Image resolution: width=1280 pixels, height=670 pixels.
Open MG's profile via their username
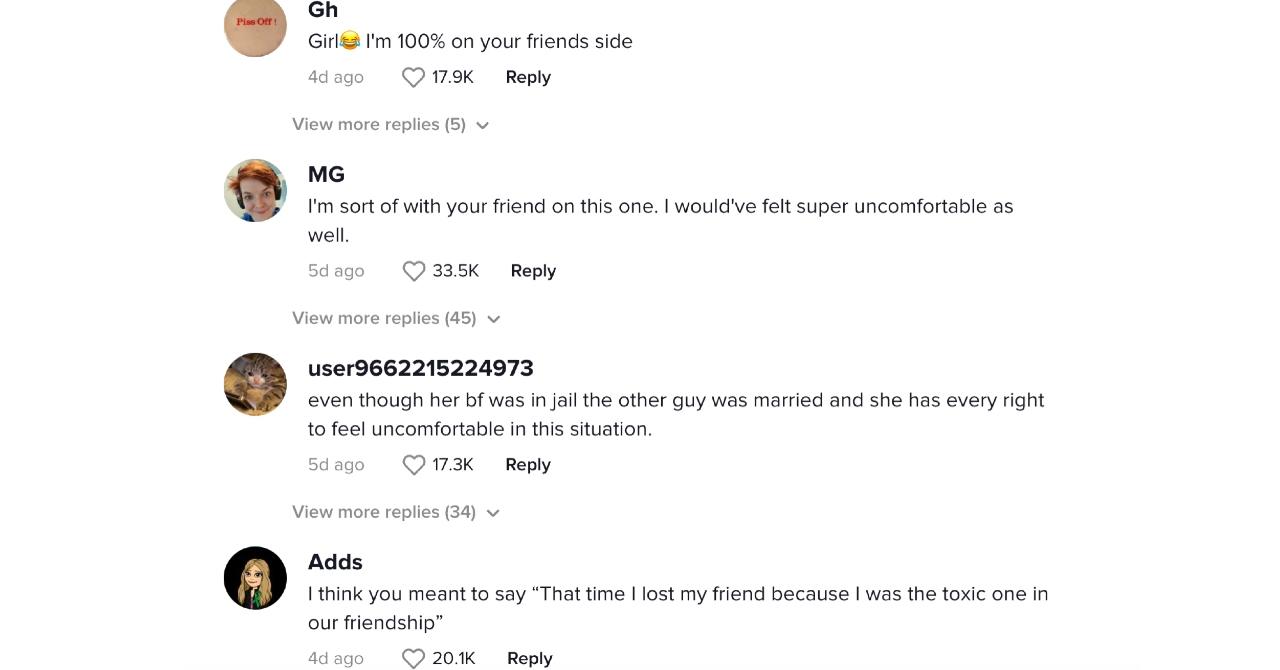(326, 174)
